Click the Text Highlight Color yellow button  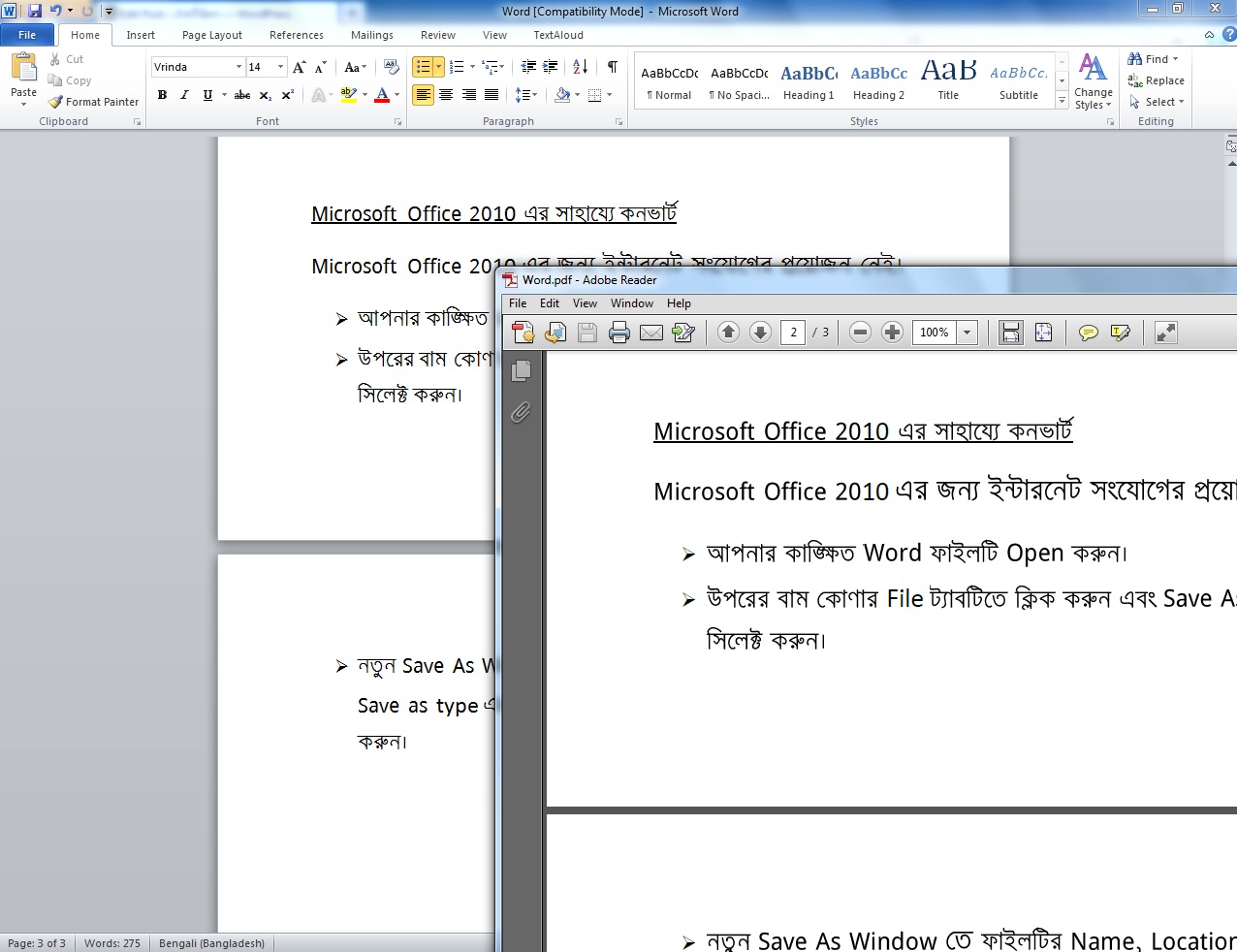pyautogui.click(x=349, y=95)
